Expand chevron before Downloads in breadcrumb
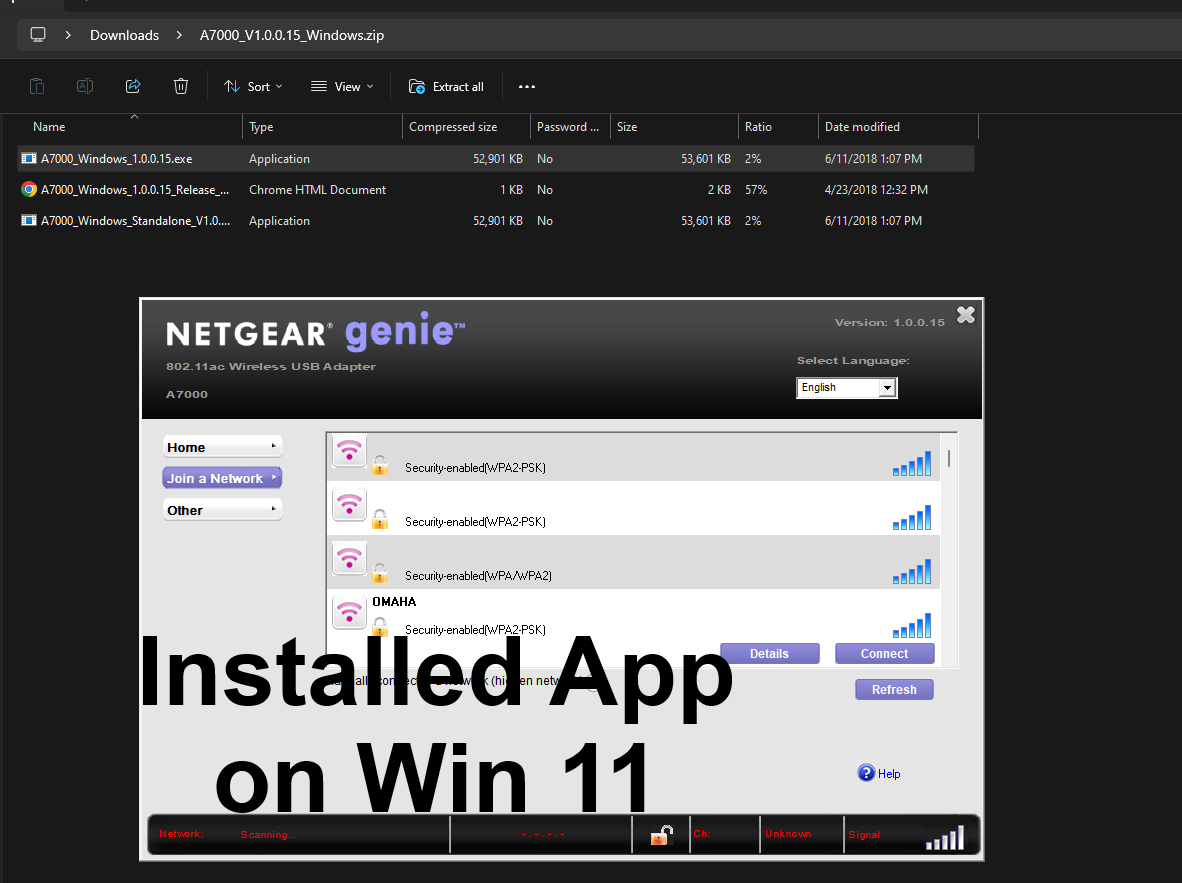This screenshot has height=883, width=1182. 68,35
